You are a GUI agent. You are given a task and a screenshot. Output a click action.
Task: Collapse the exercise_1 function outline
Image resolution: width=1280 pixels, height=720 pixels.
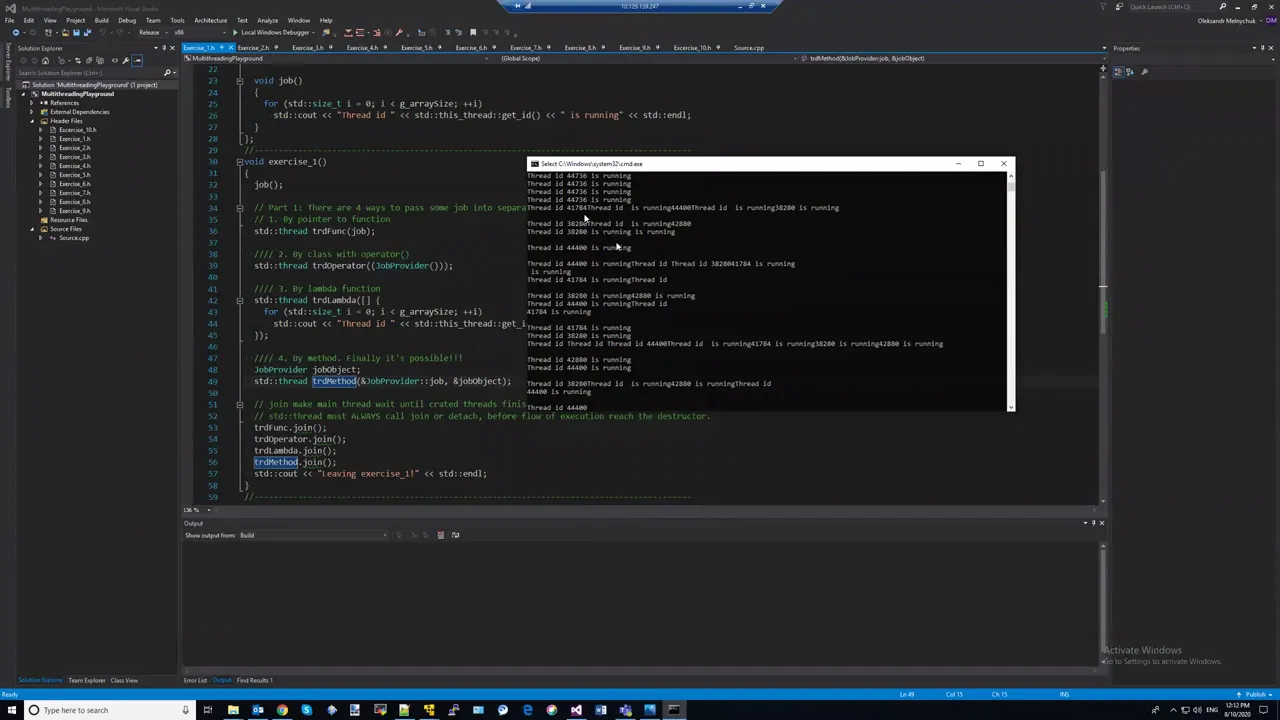[x=239, y=161]
